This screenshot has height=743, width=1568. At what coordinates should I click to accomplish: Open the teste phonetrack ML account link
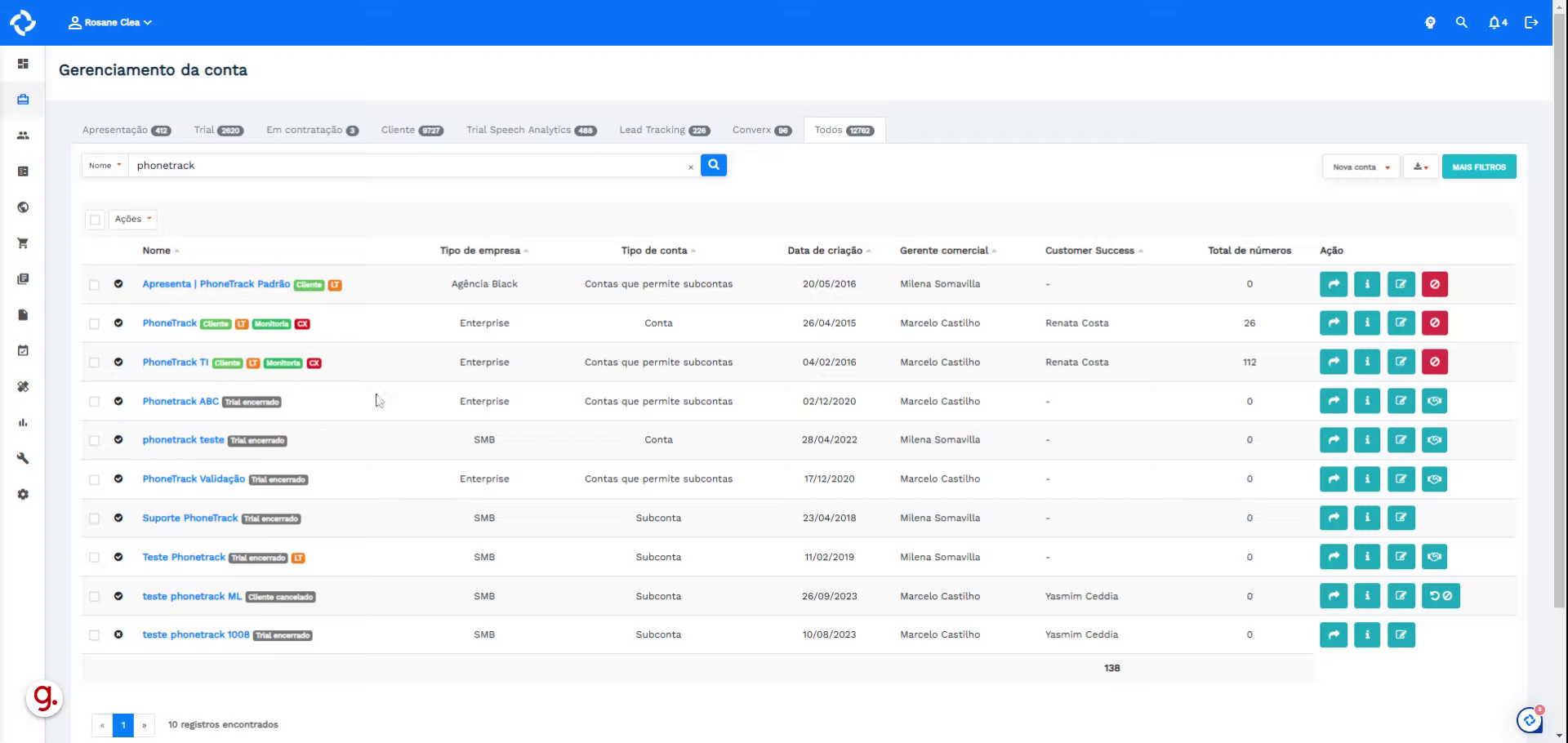(x=192, y=596)
